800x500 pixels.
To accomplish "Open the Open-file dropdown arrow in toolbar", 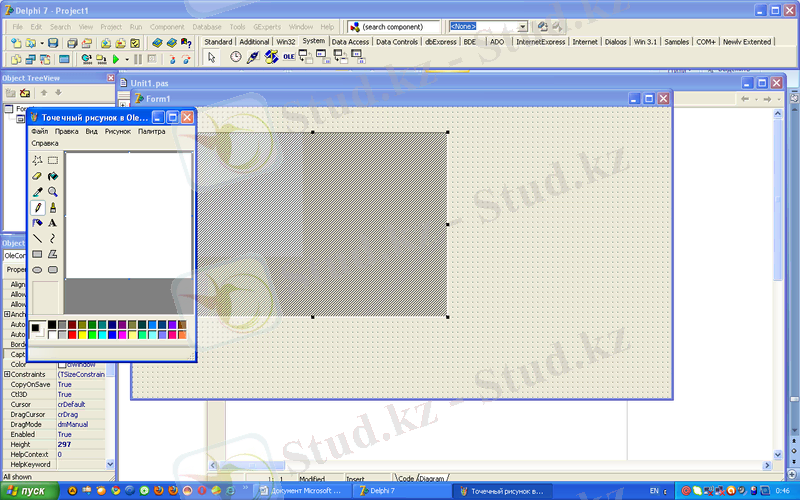I will [42, 43].
